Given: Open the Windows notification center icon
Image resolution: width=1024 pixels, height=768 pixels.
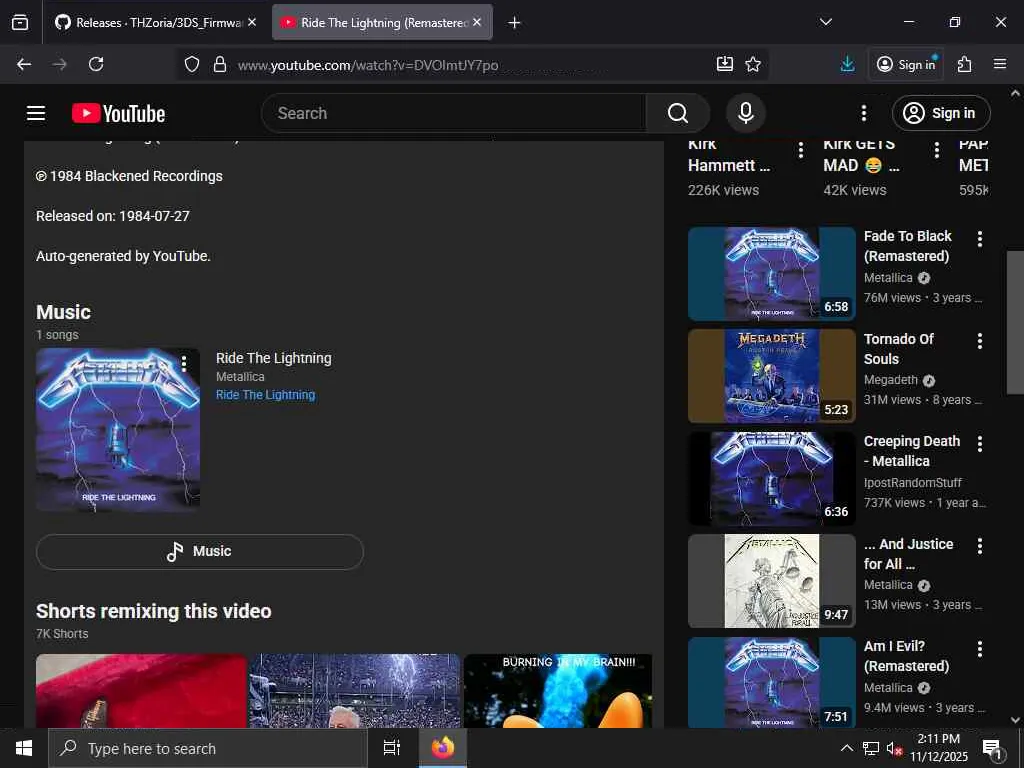Looking at the screenshot, I should pos(993,749).
